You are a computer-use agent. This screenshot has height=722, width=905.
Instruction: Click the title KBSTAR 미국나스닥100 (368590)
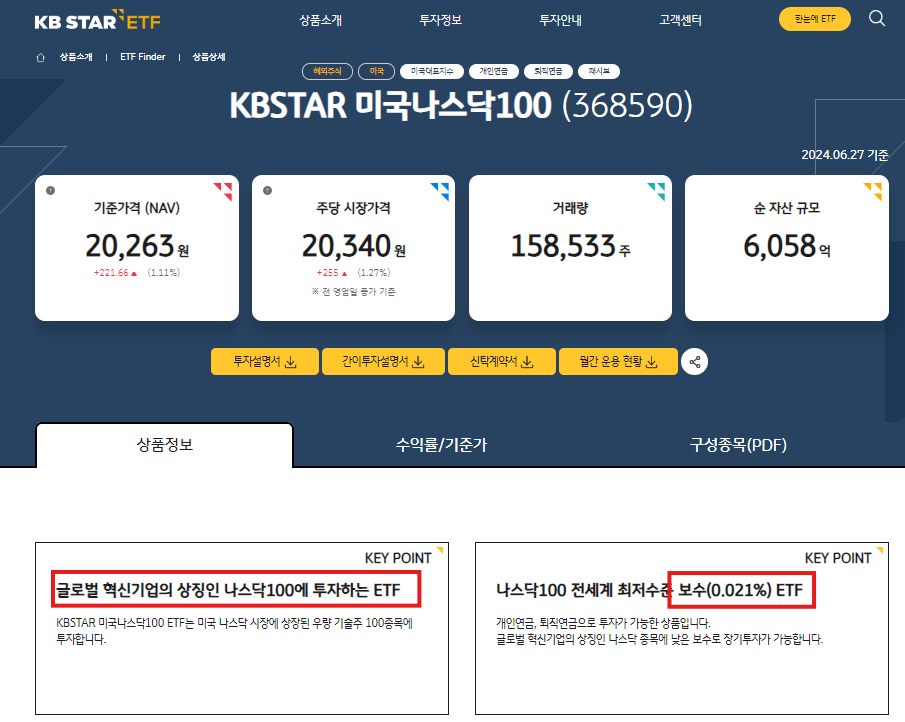(461, 106)
